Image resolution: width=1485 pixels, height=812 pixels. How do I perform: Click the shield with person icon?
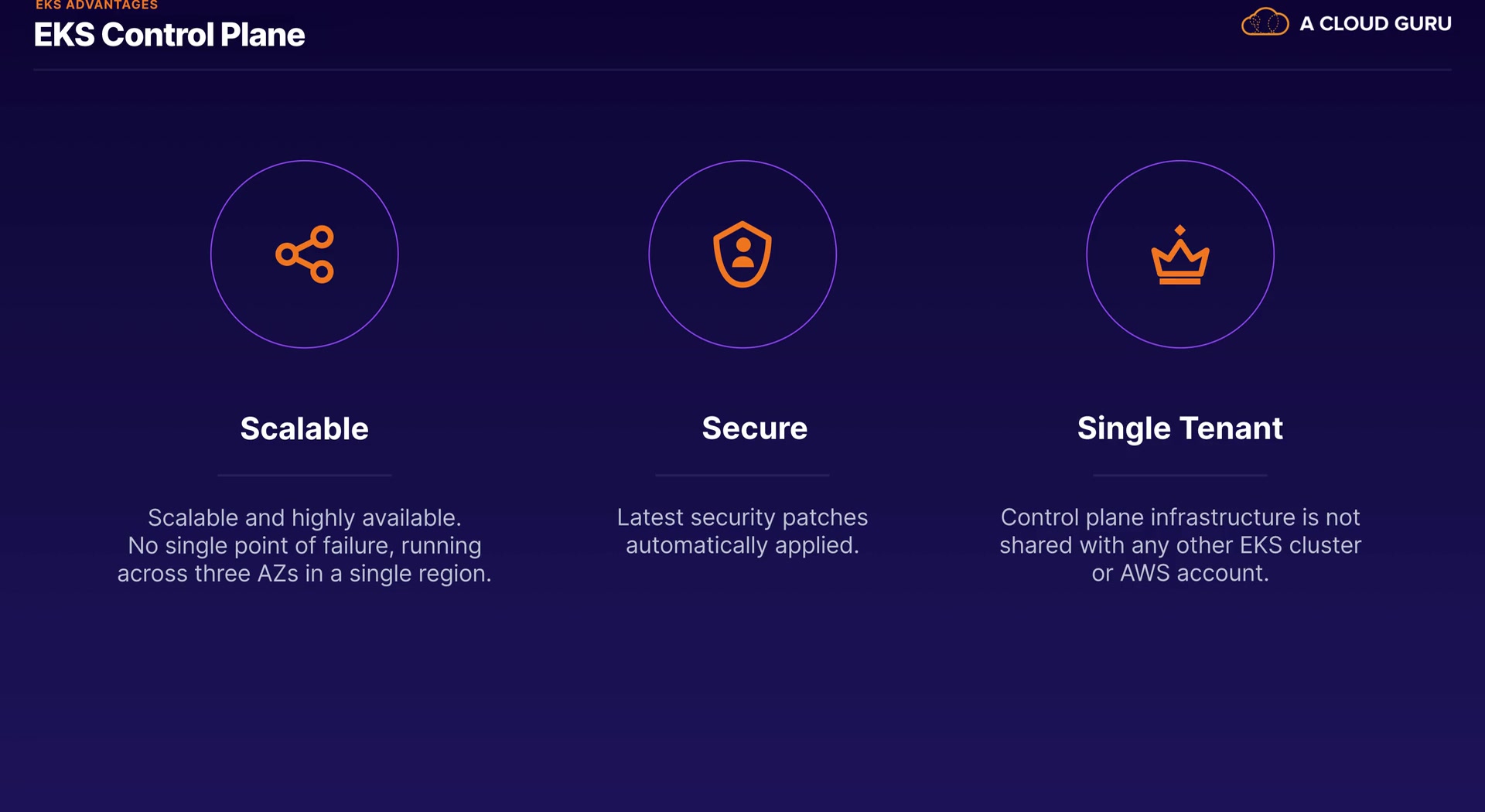(742, 254)
